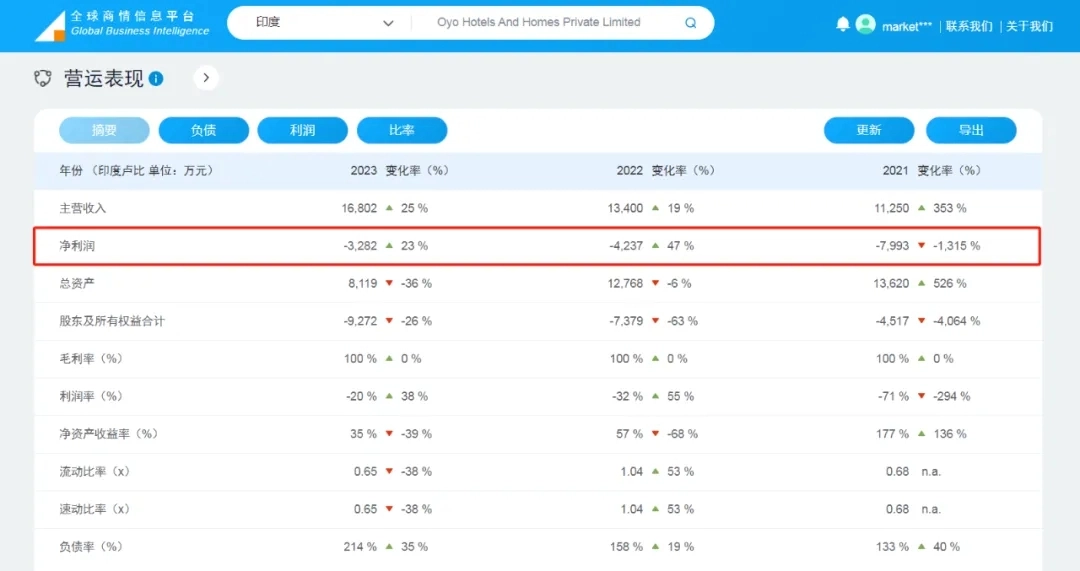The image size is (1080, 571).
Task: Click the user avatar icon
Action: tap(866, 25)
